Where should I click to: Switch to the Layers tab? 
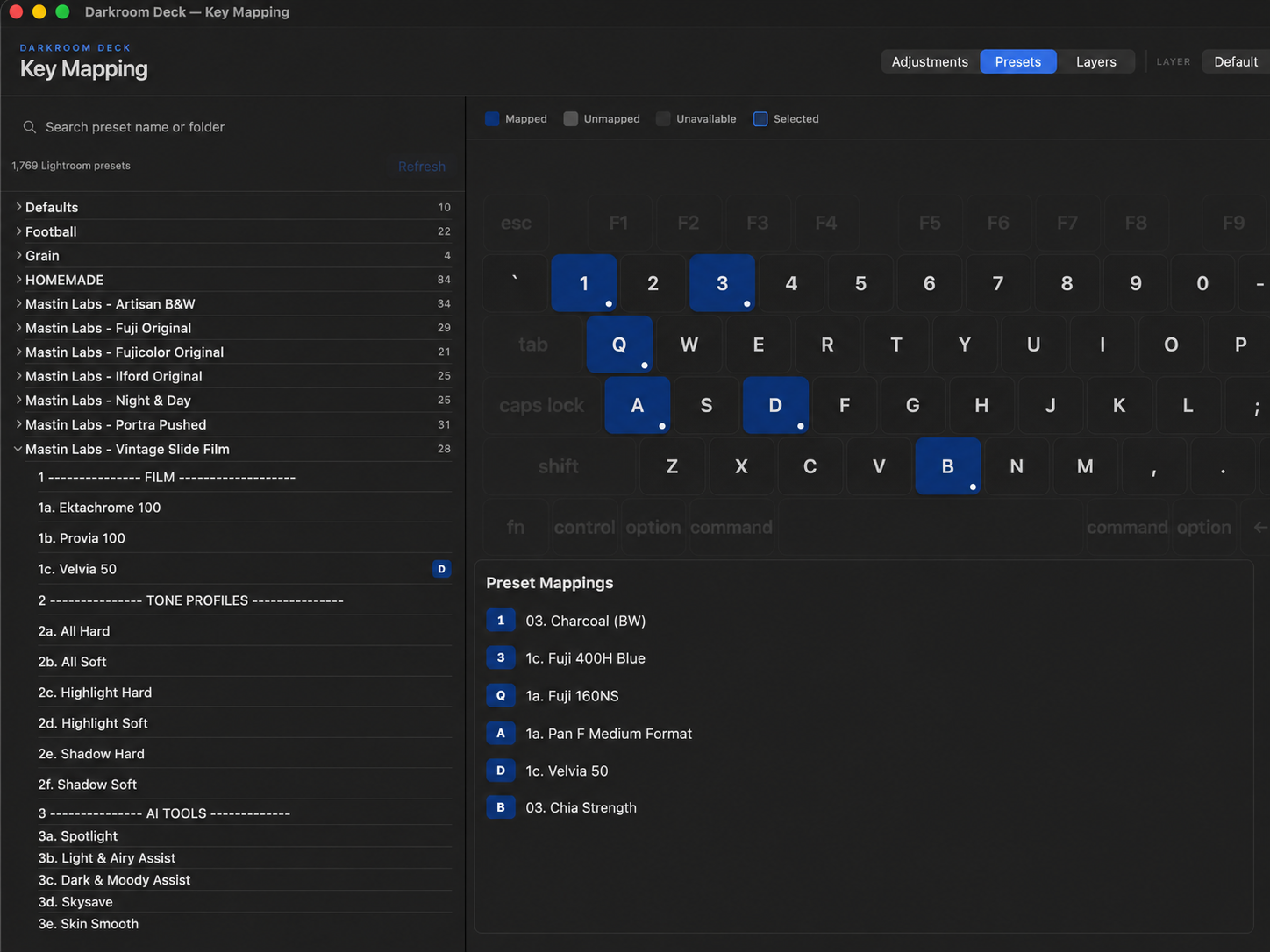[x=1095, y=61]
